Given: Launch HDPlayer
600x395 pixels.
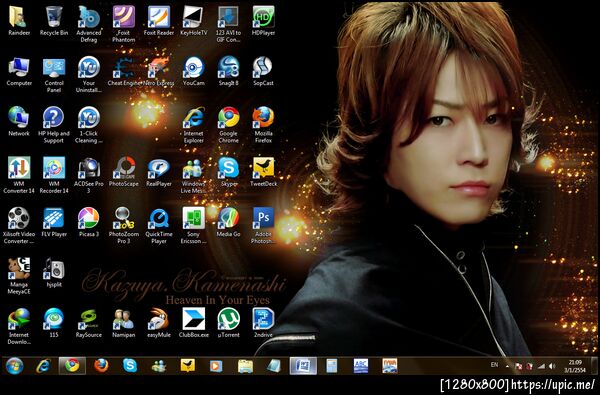Looking at the screenshot, I should pos(263,21).
